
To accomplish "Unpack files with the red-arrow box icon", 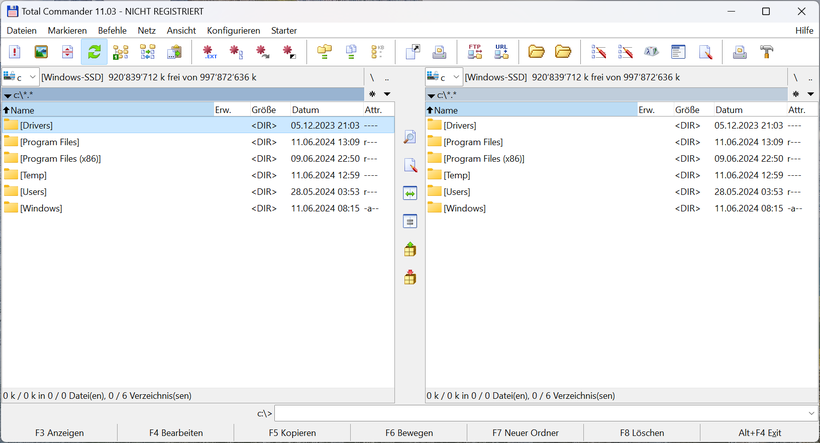I will tap(410, 278).
